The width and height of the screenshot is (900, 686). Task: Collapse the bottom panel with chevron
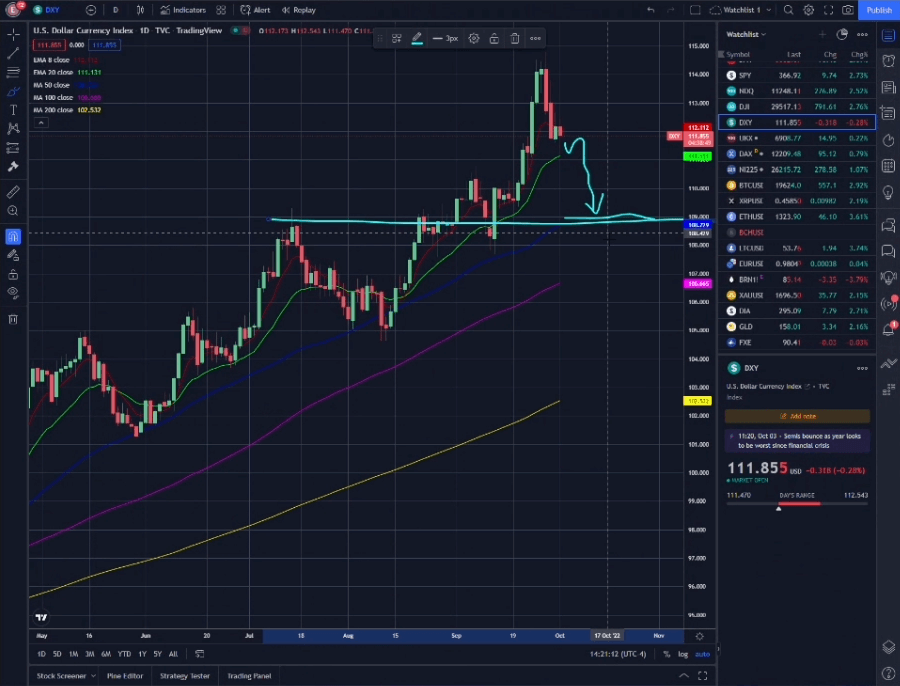684,676
